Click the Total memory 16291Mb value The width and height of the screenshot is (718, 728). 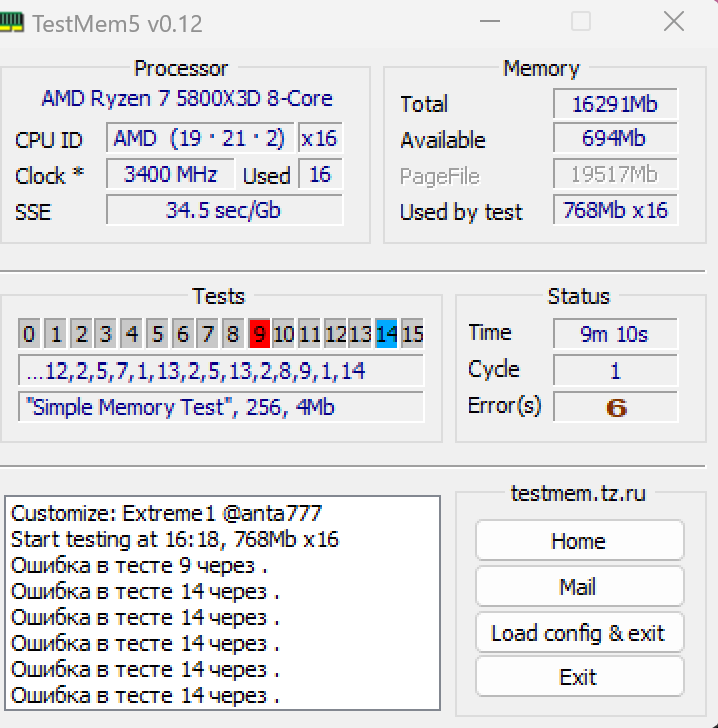(x=615, y=104)
